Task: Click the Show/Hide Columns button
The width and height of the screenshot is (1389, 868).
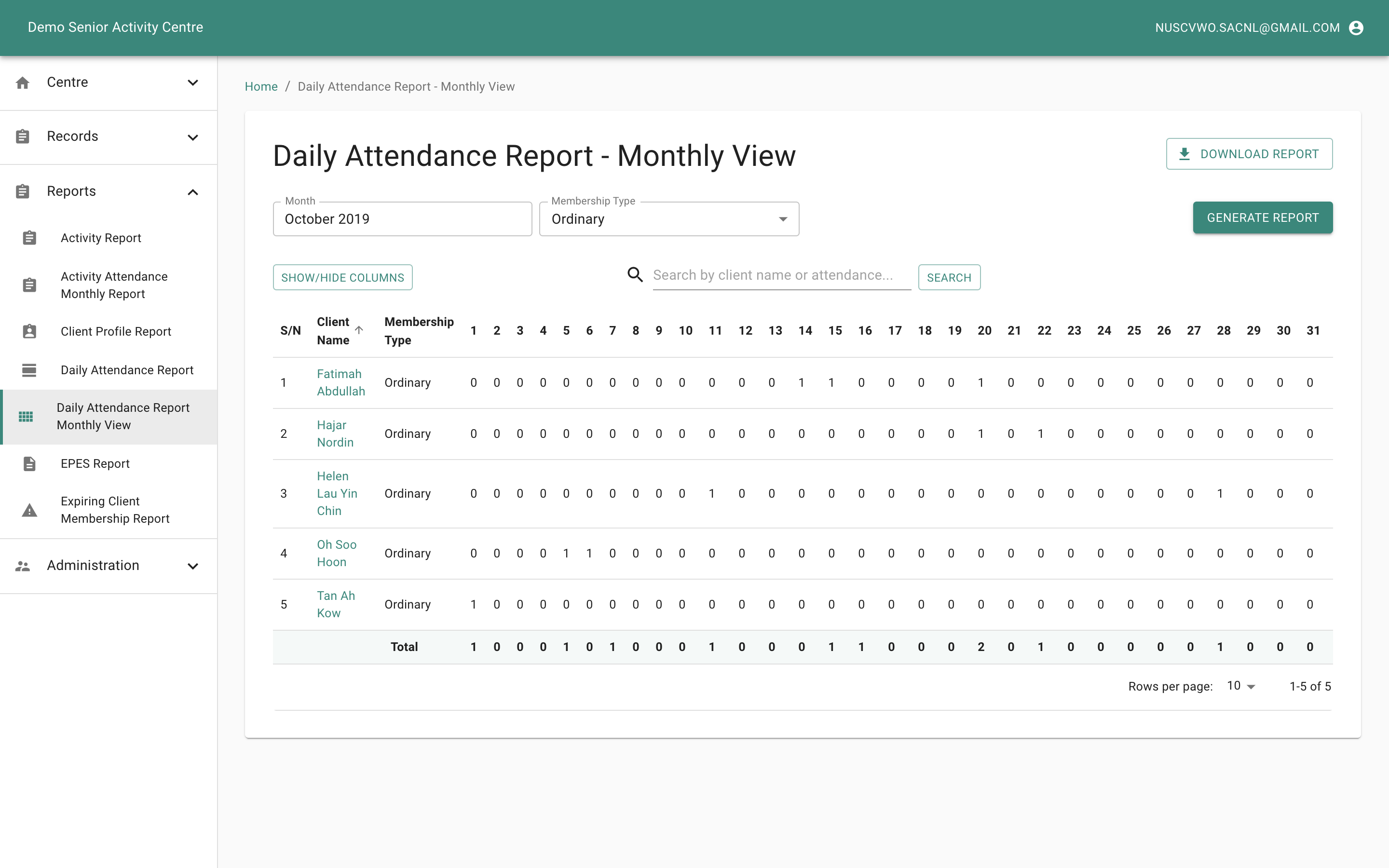Action: [x=342, y=277]
